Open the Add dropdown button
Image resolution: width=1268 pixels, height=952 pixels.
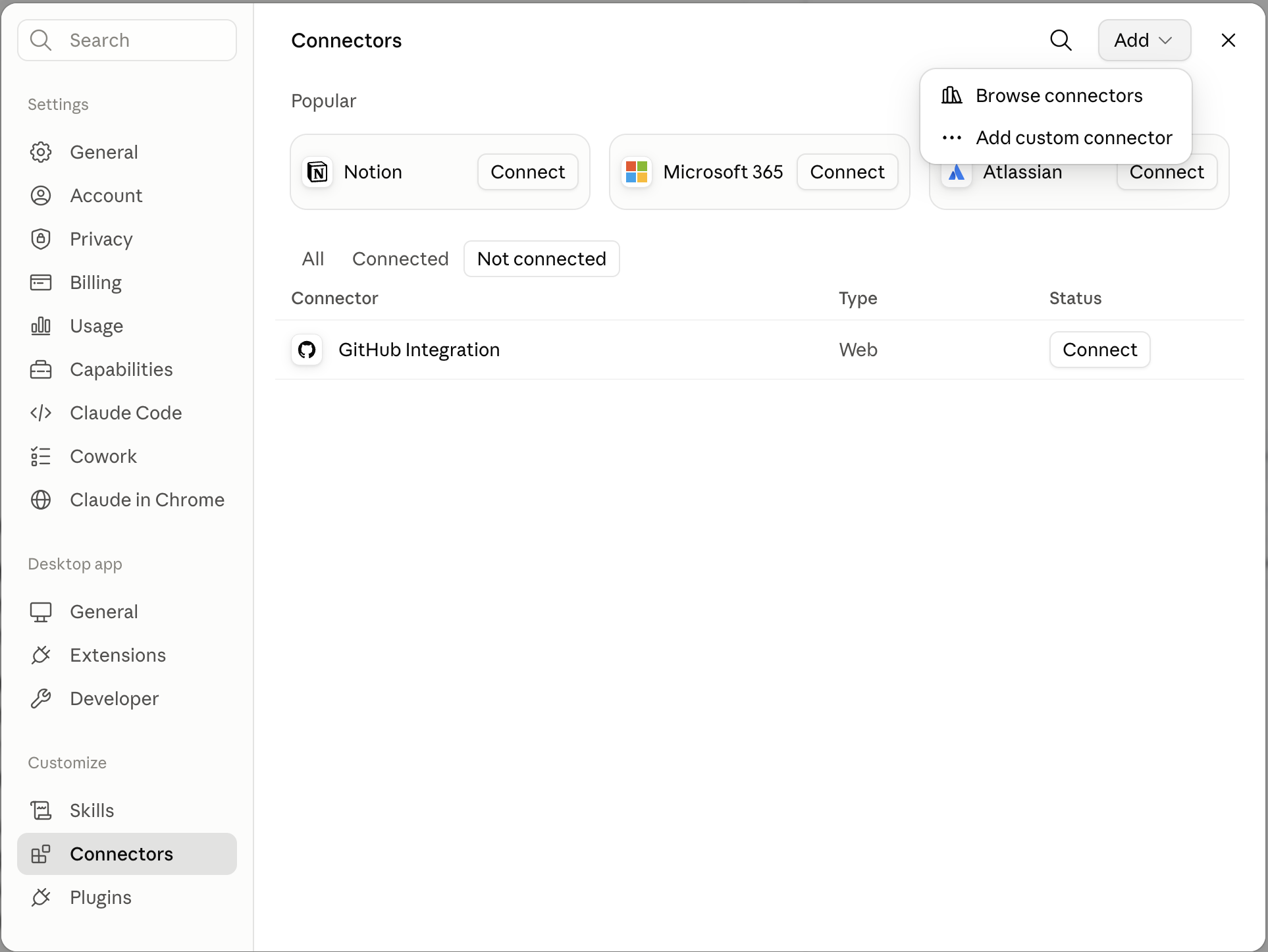point(1144,40)
